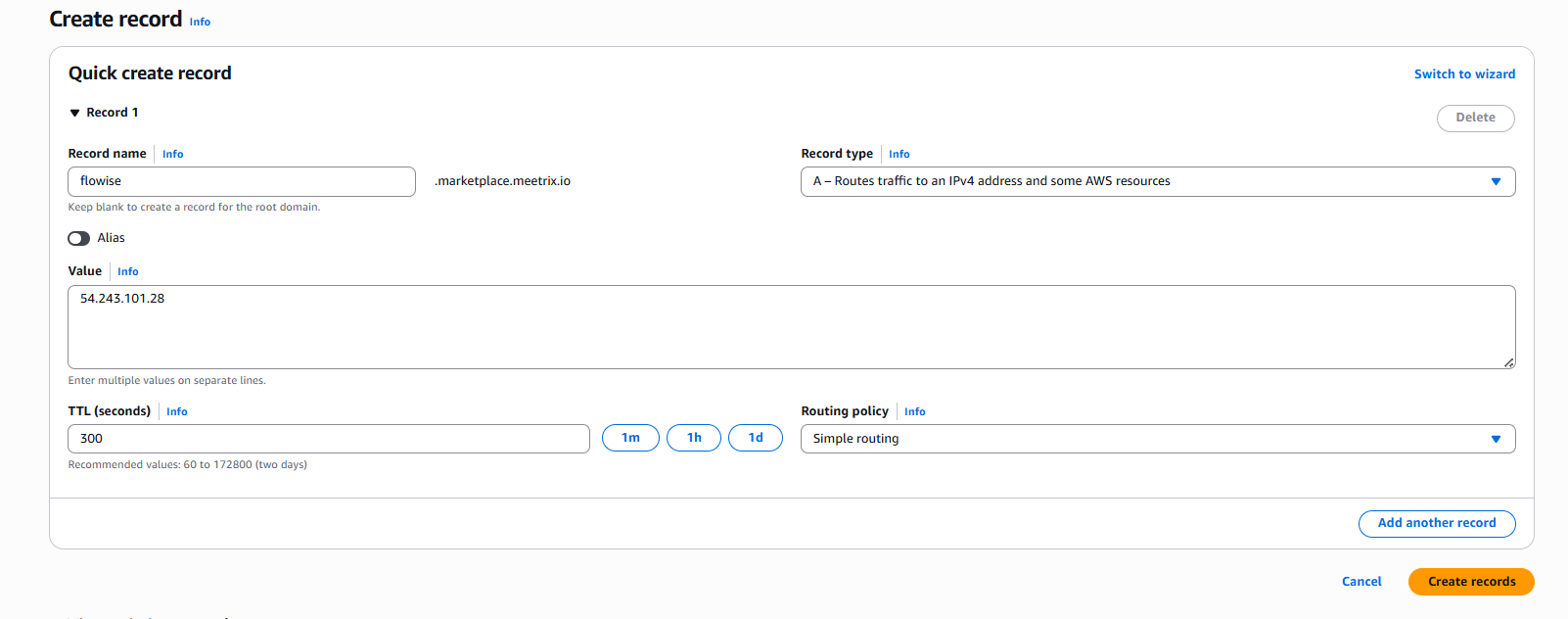This screenshot has width=1568, height=619.
Task: Click the 'Enter multiple values on separate lines' hint
Action: [x=166, y=381]
